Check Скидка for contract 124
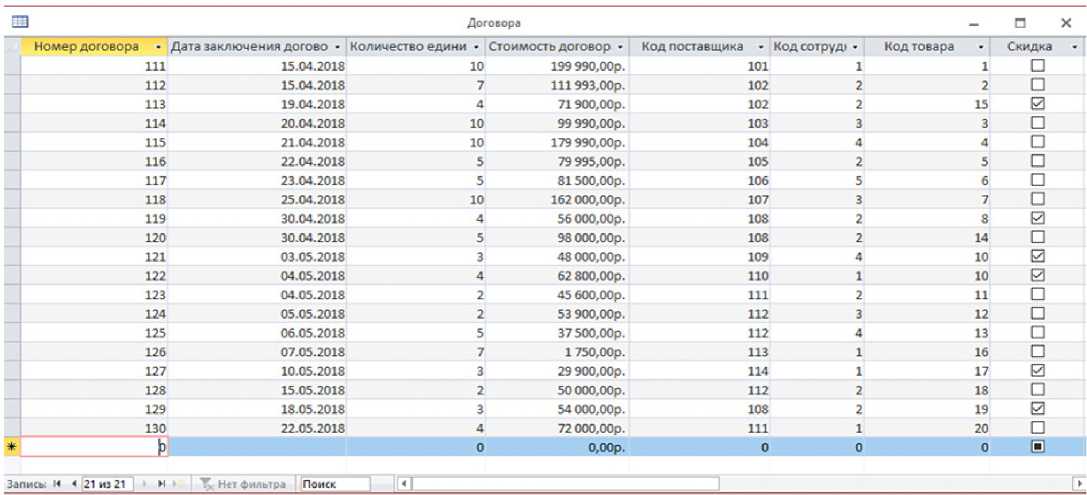The height and width of the screenshot is (495, 1087). pos(1038,313)
